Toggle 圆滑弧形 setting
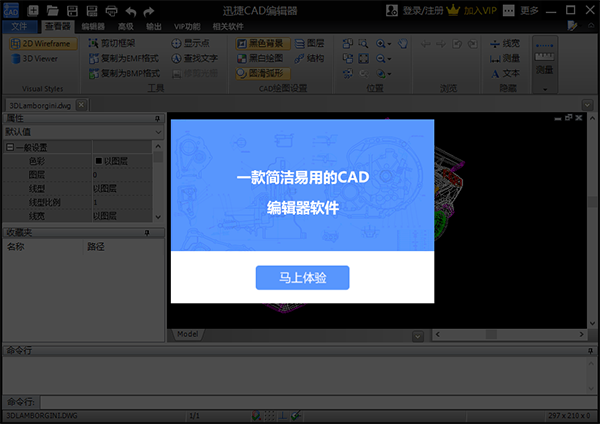 [262, 73]
